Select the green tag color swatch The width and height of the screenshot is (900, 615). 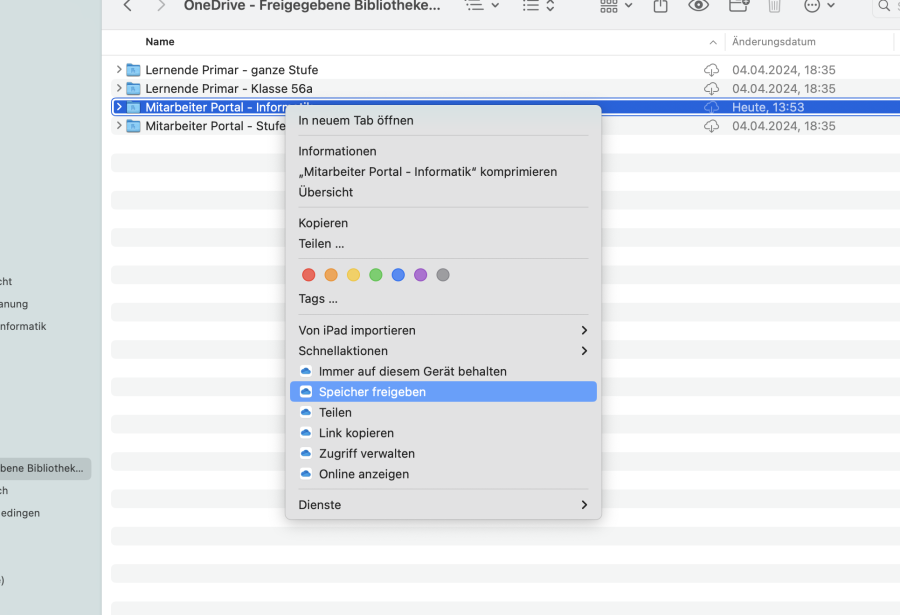click(x=375, y=274)
